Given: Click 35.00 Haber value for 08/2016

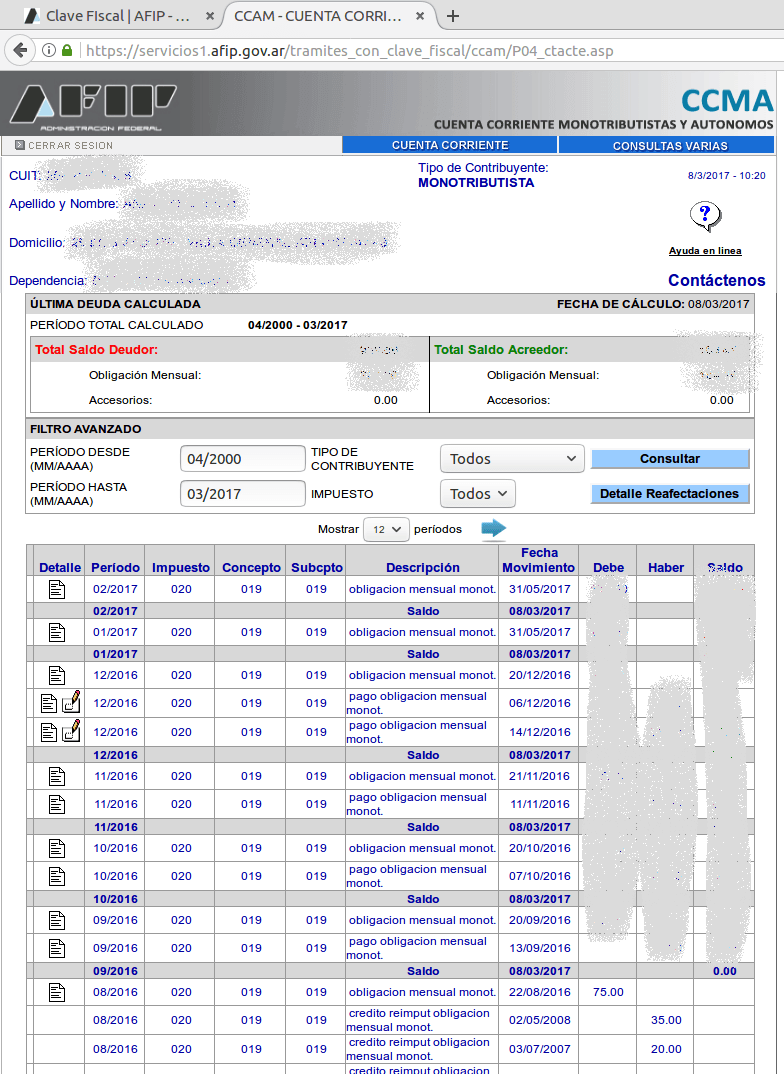Looking at the screenshot, I should (666, 1020).
